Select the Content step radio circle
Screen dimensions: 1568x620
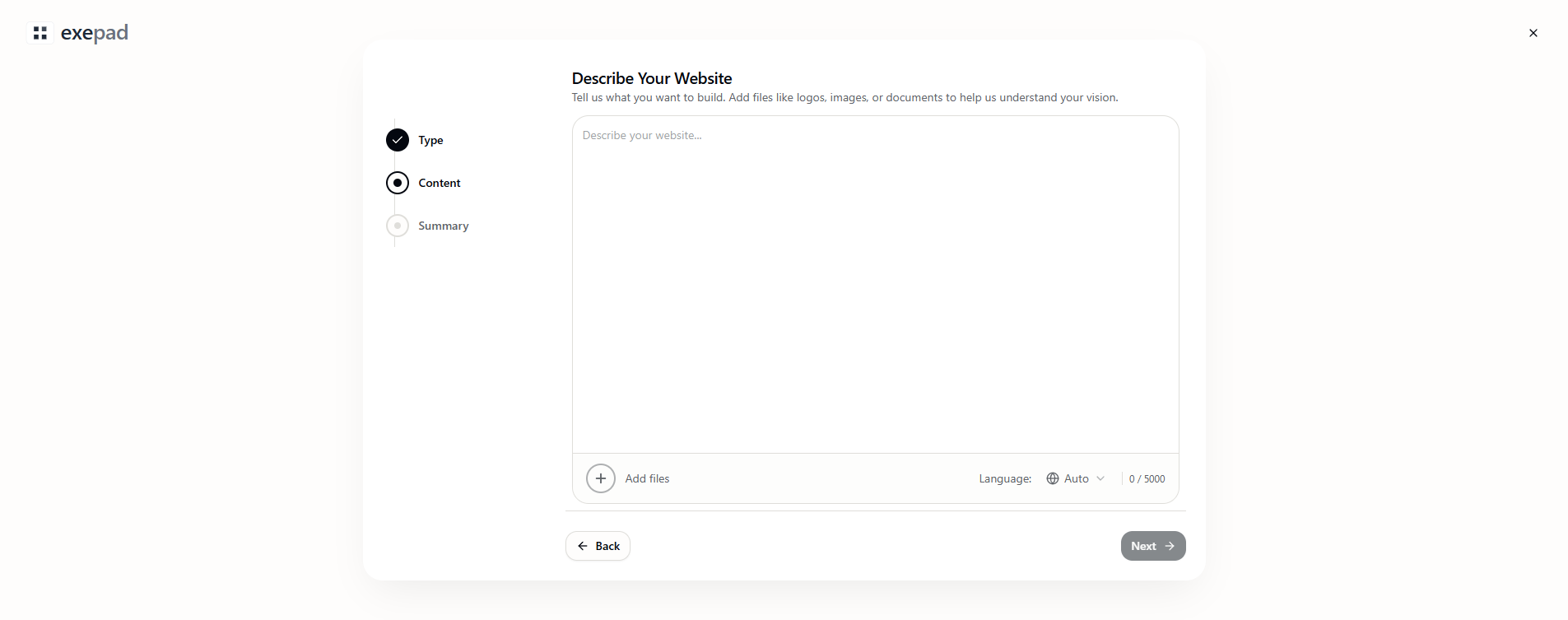tap(398, 183)
